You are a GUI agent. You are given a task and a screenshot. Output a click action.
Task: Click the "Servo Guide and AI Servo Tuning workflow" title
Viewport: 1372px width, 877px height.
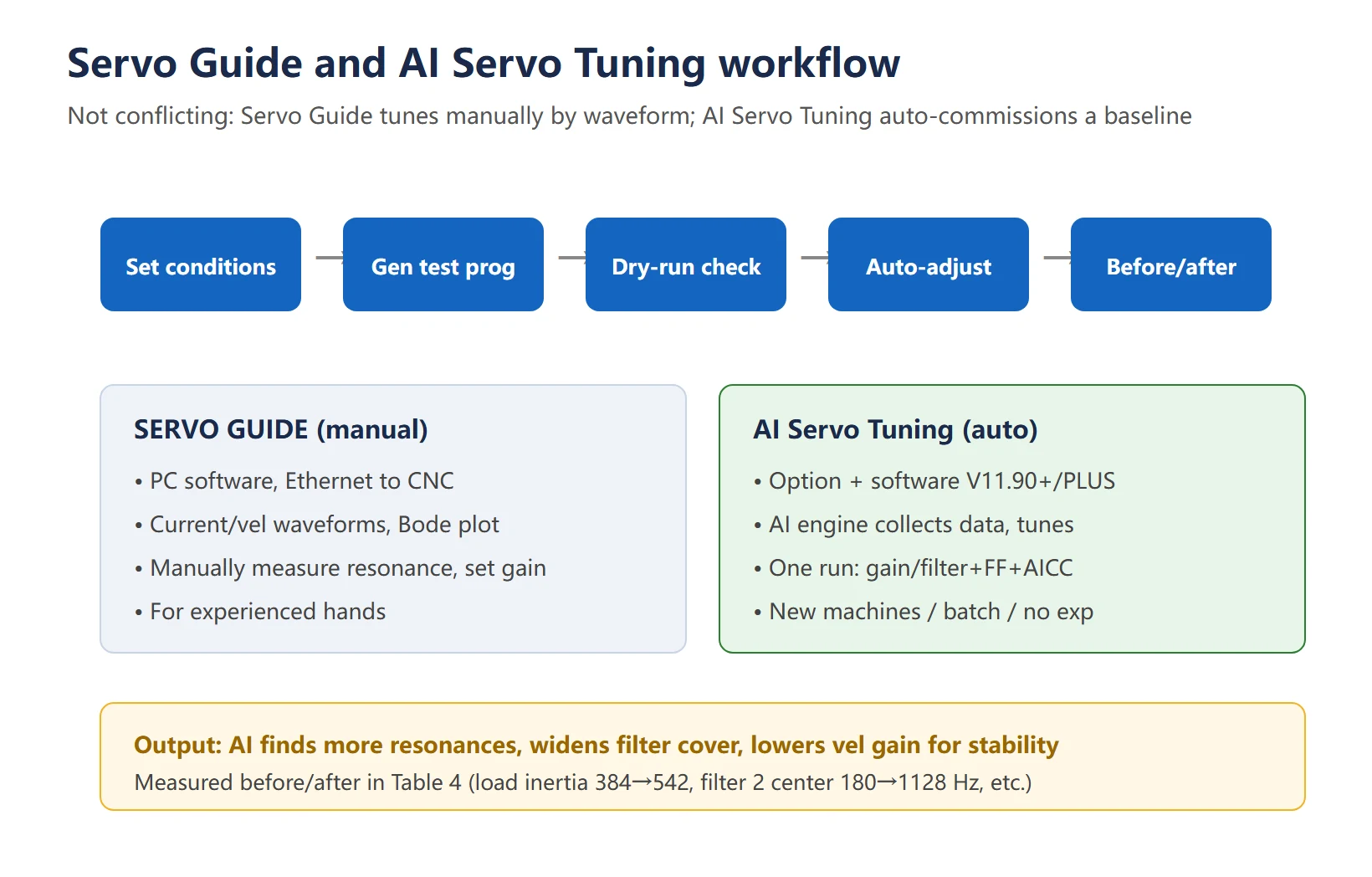484,64
